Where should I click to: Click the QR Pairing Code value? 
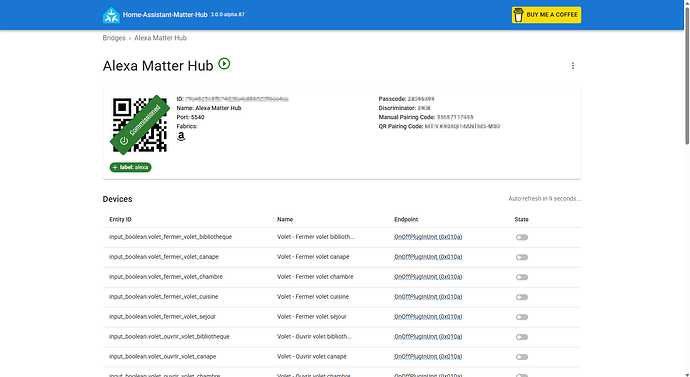coord(462,126)
